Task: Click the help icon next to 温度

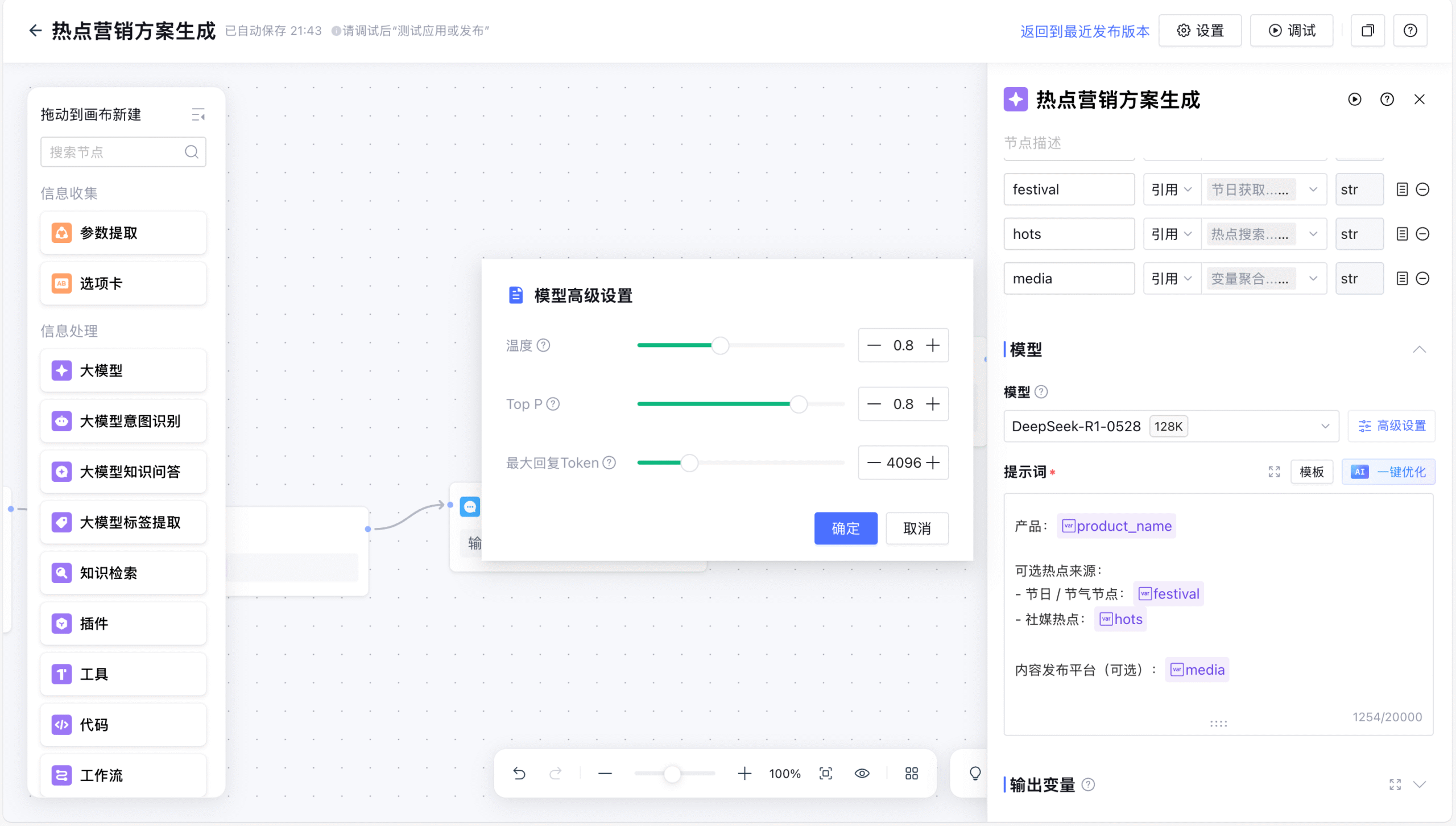Action: 543,345
